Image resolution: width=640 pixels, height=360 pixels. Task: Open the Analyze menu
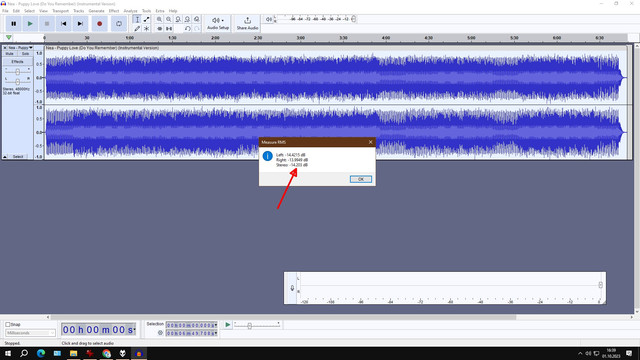pyautogui.click(x=130, y=11)
